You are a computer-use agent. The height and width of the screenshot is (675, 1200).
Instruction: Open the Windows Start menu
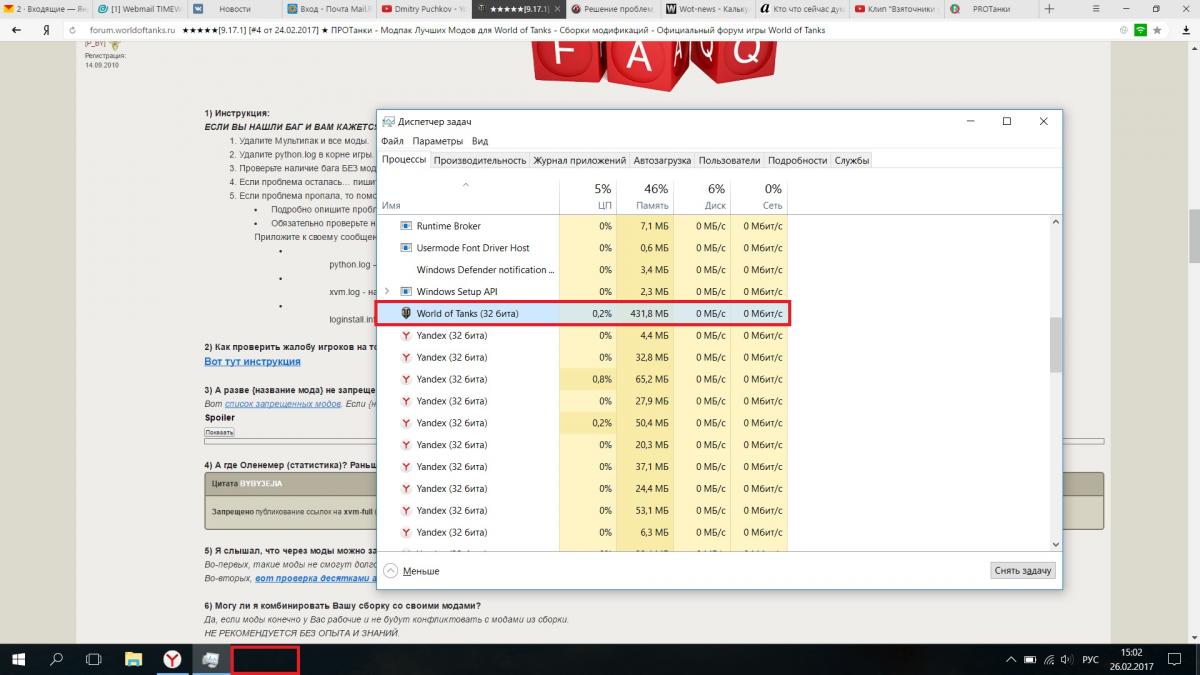click(x=19, y=659)
